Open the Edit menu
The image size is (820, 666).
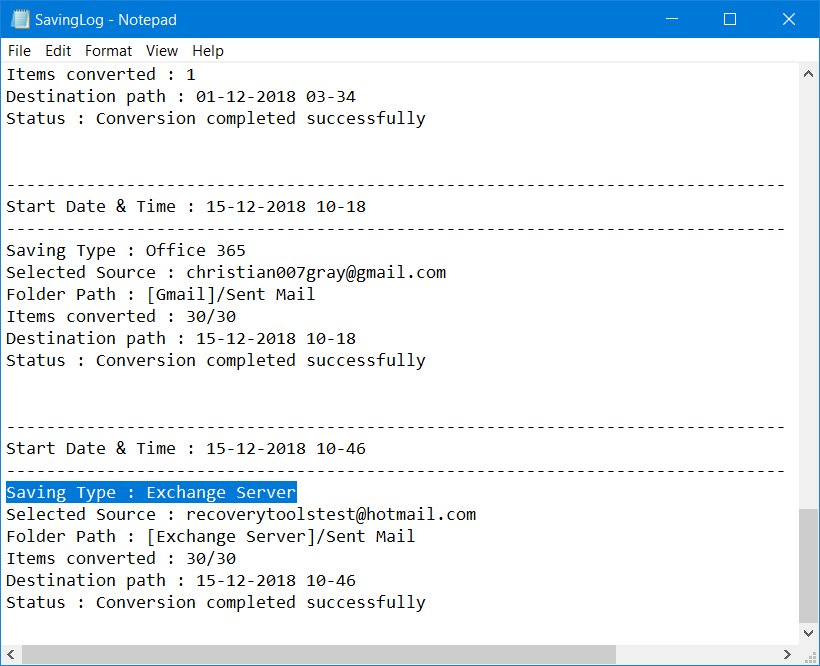click(x=58, y=51)
